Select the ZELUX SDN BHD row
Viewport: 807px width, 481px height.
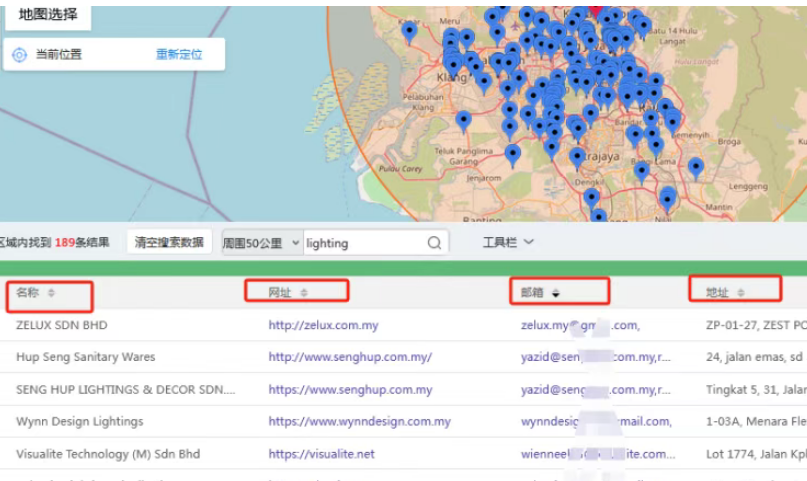[61, 325]
